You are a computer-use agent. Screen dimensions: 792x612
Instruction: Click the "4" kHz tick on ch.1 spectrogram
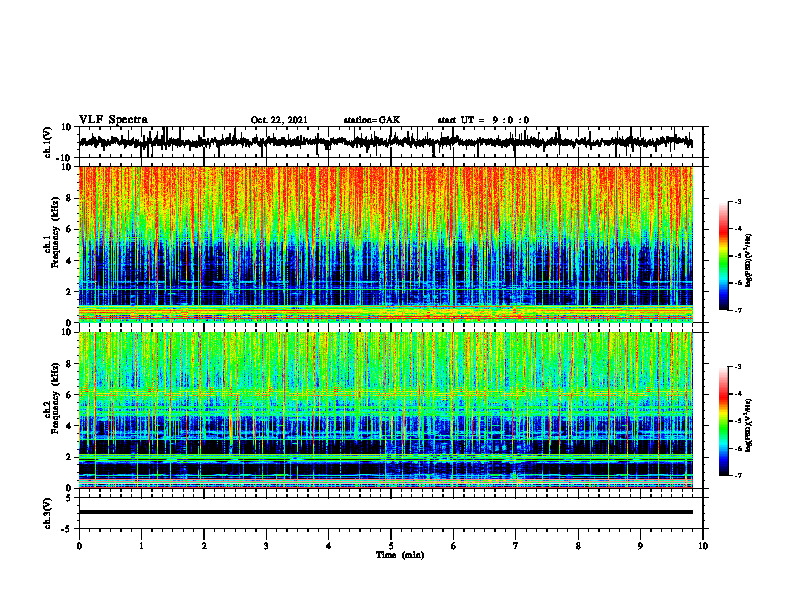click(x=69, y=261)
